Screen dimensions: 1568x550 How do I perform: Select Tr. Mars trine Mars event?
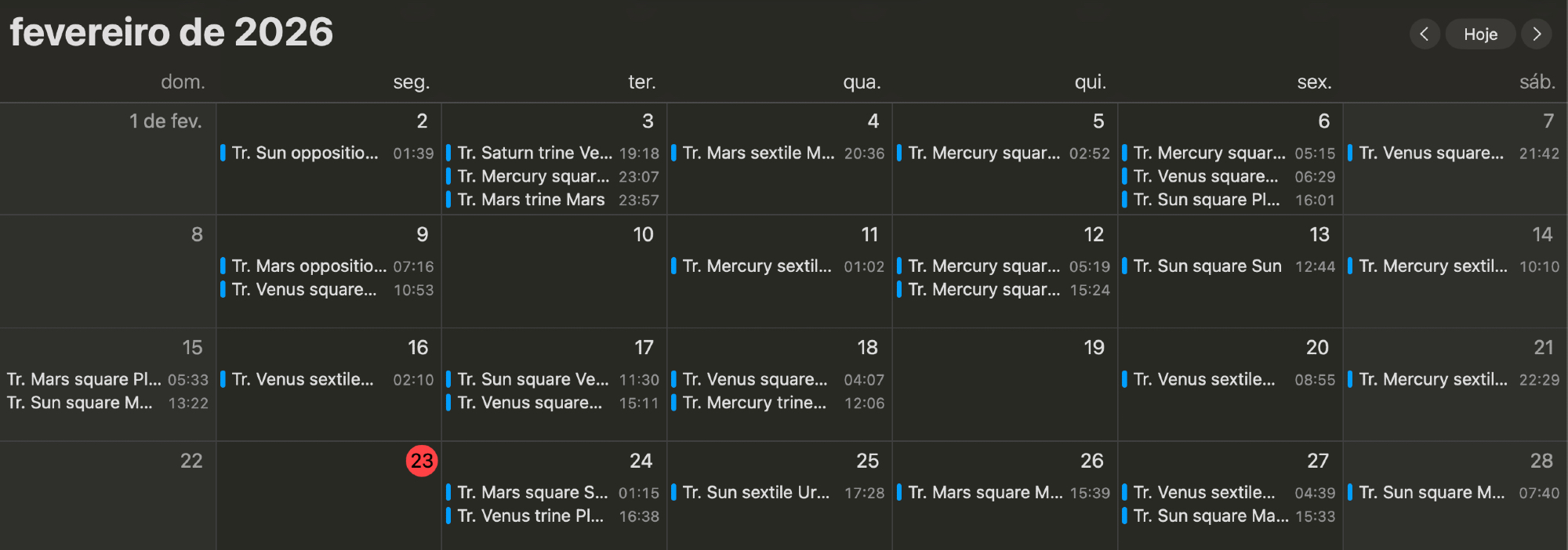pyautogui.click(x=531, y=200)
